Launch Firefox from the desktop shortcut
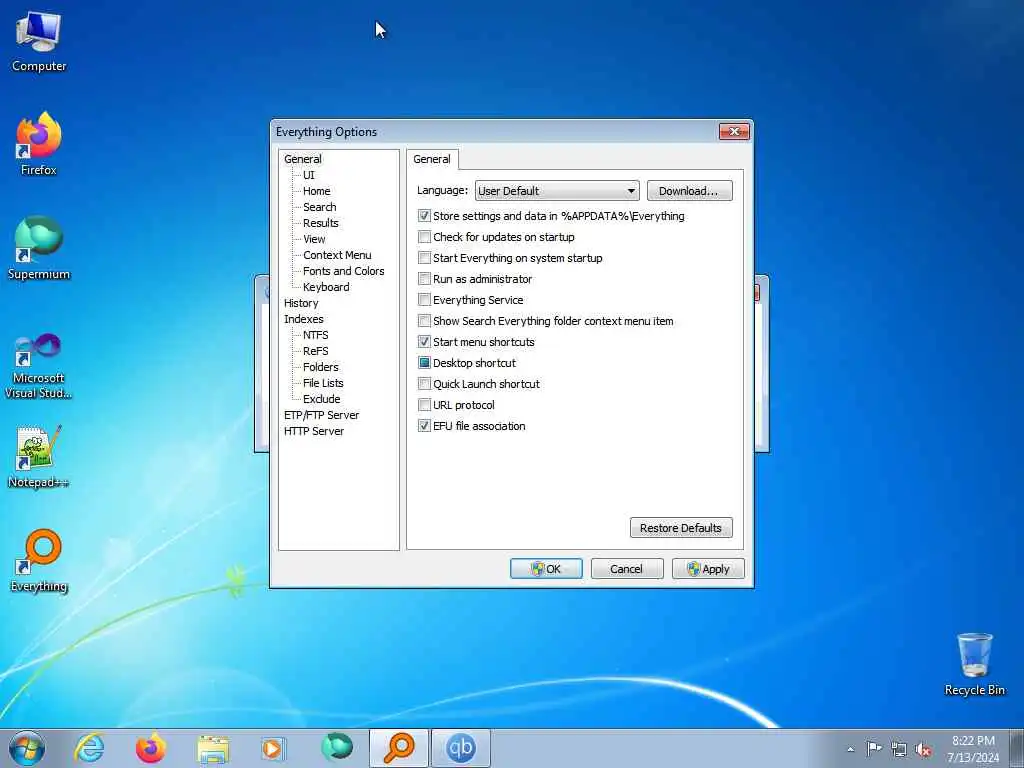This screenshot has height=768, width=1024. click(39, 144)
